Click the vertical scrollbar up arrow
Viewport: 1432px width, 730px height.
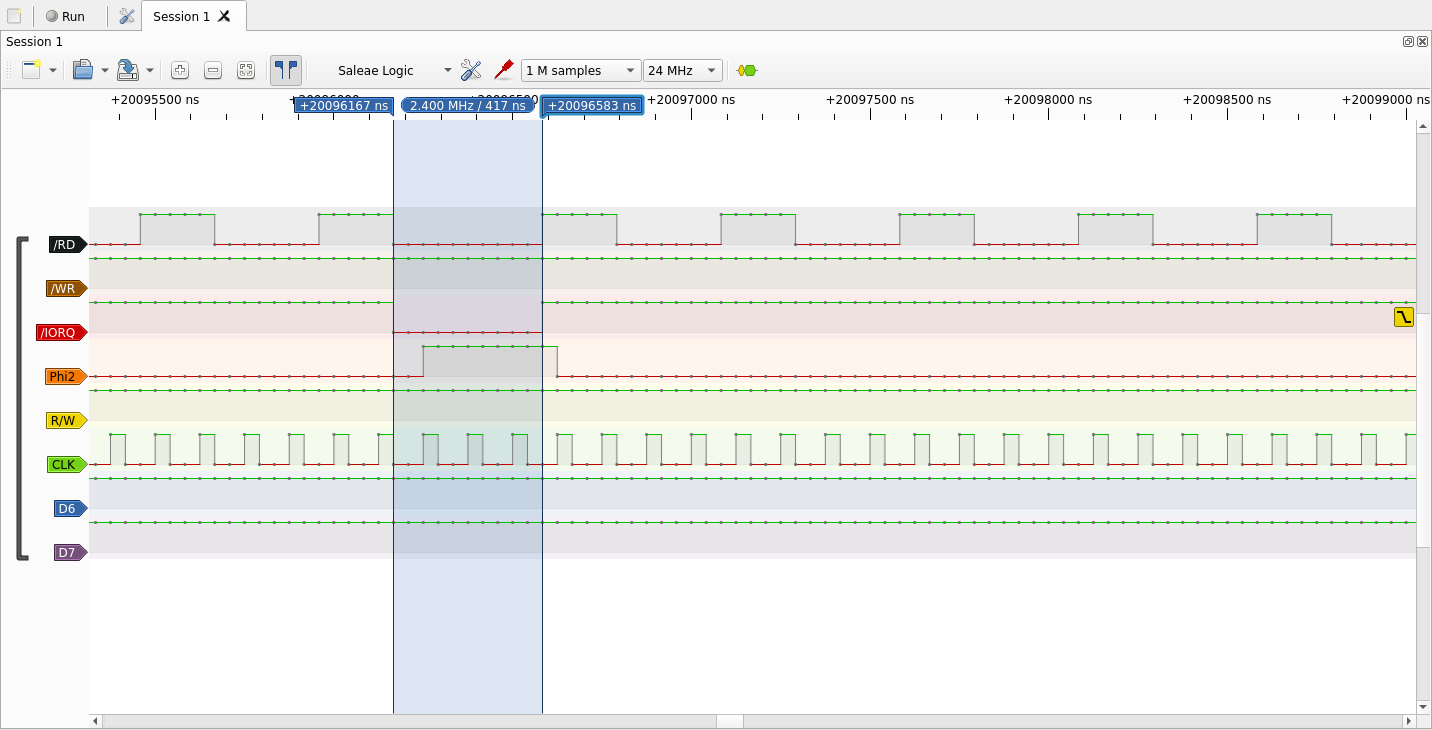[x=1423, y=126]
